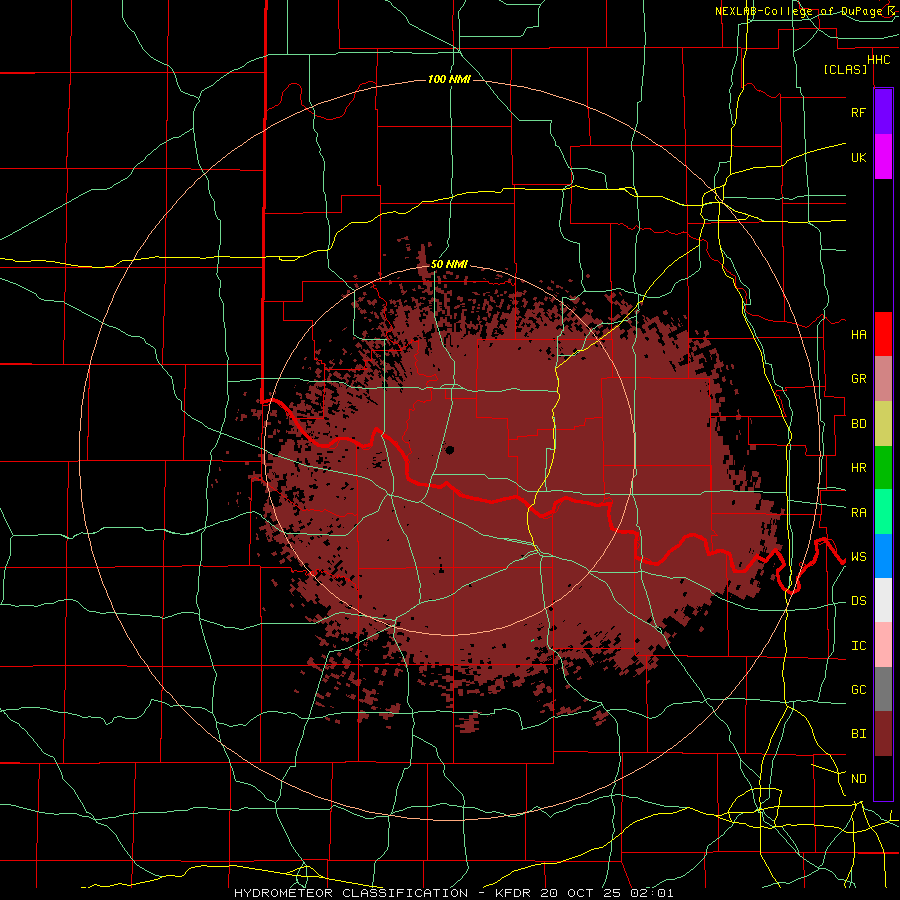Click the UK magenta legend swatch
900x900 pixels.
(x=883, y=157)
